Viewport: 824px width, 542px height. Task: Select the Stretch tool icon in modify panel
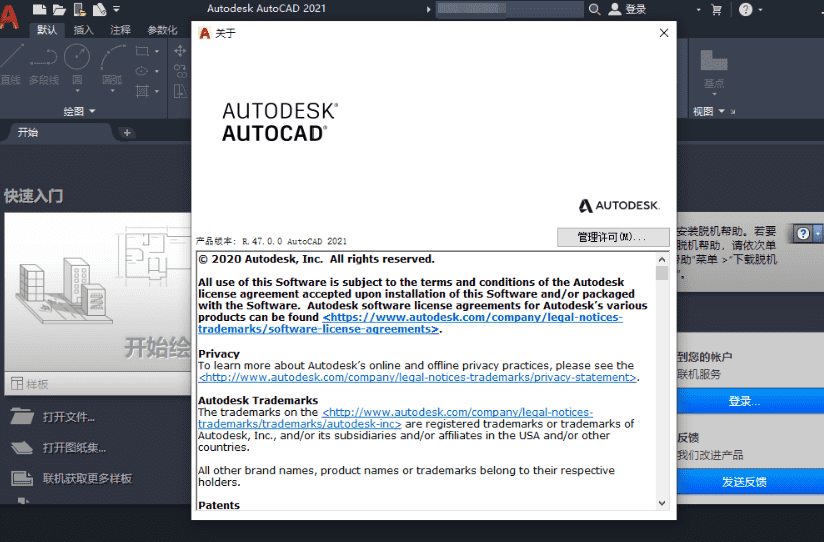click(x=180, y=90)
